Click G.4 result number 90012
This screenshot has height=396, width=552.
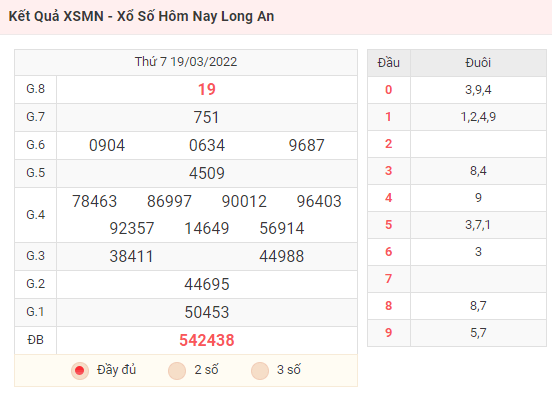pyautogui.click(x=244, y=201)
